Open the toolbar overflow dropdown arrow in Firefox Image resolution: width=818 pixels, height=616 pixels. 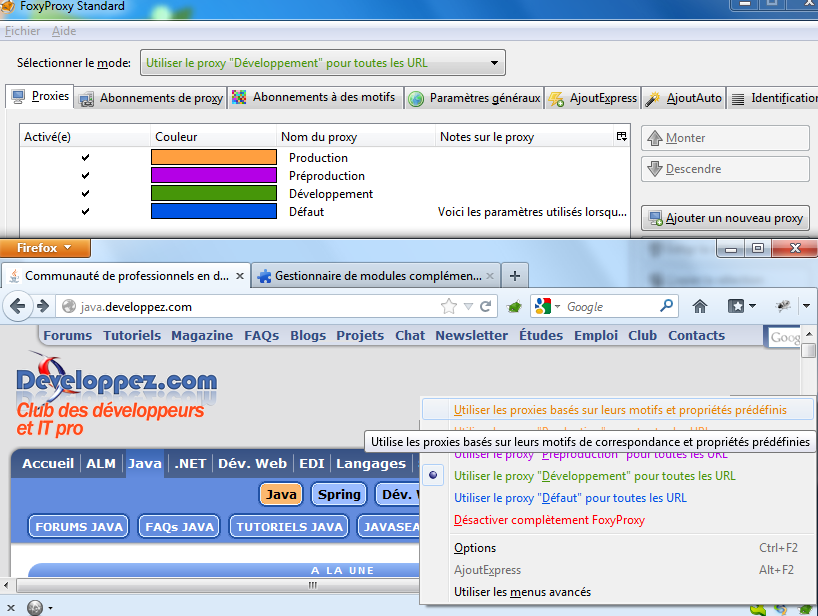pyautogui.click(x=807, y=306)
